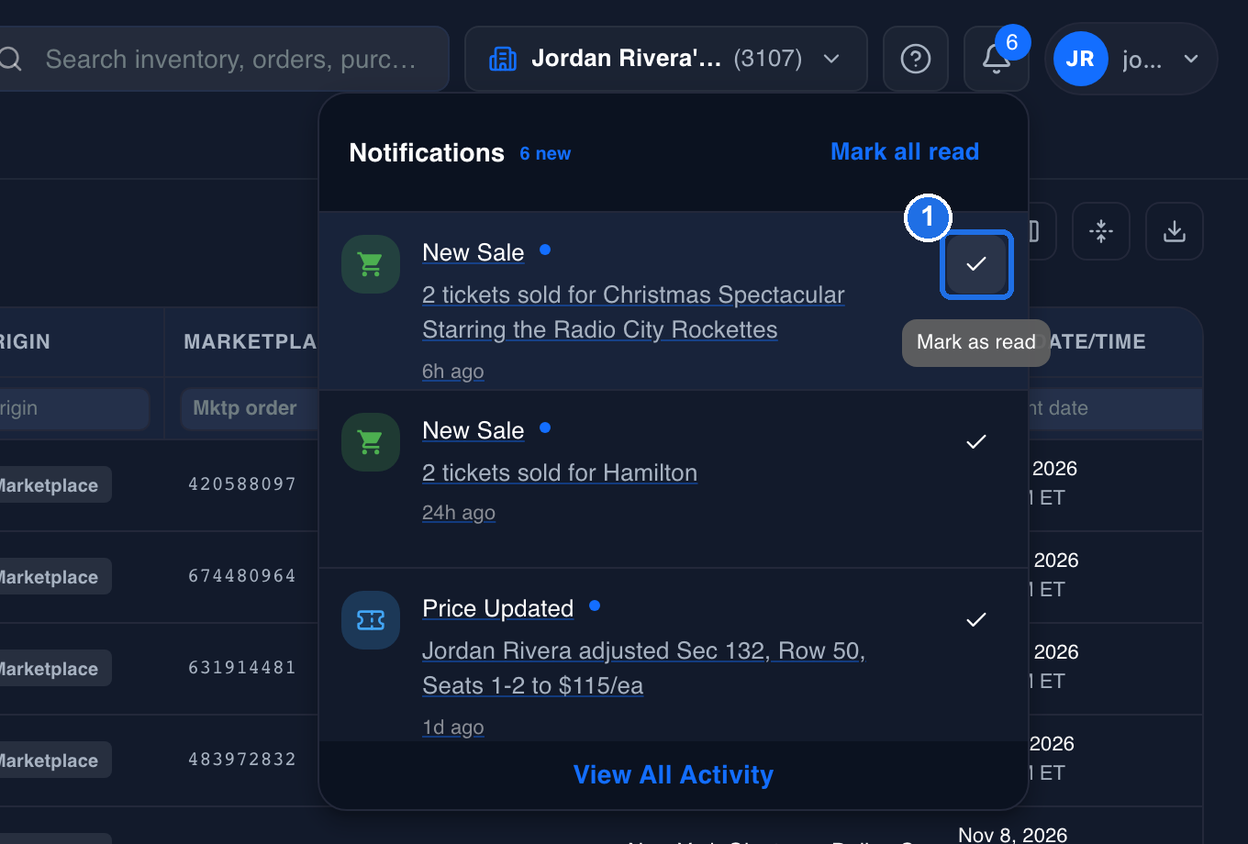Click order number 674480964

[x=243, y=577]
